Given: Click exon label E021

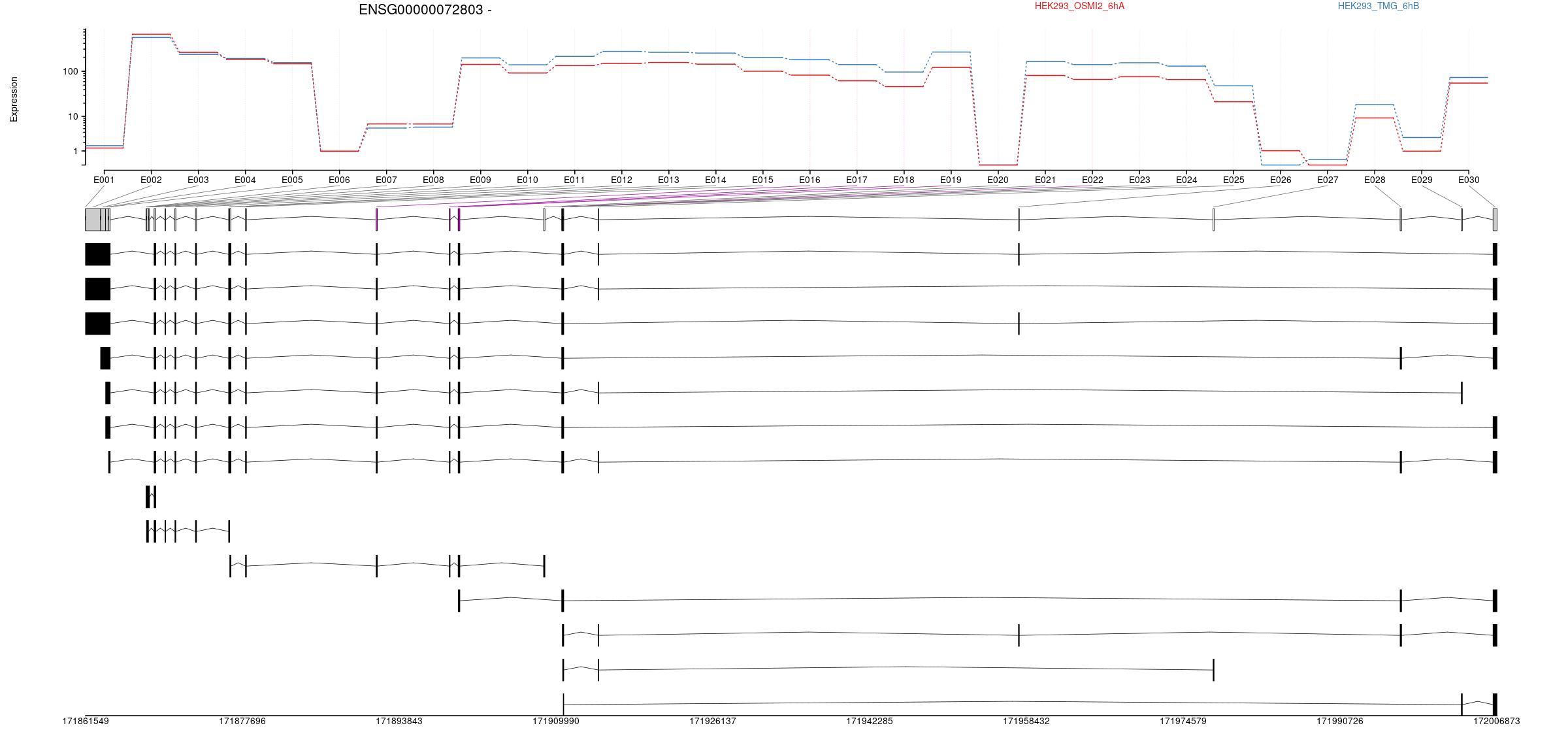Looking at the screenshot, I should pos(1045,180).
